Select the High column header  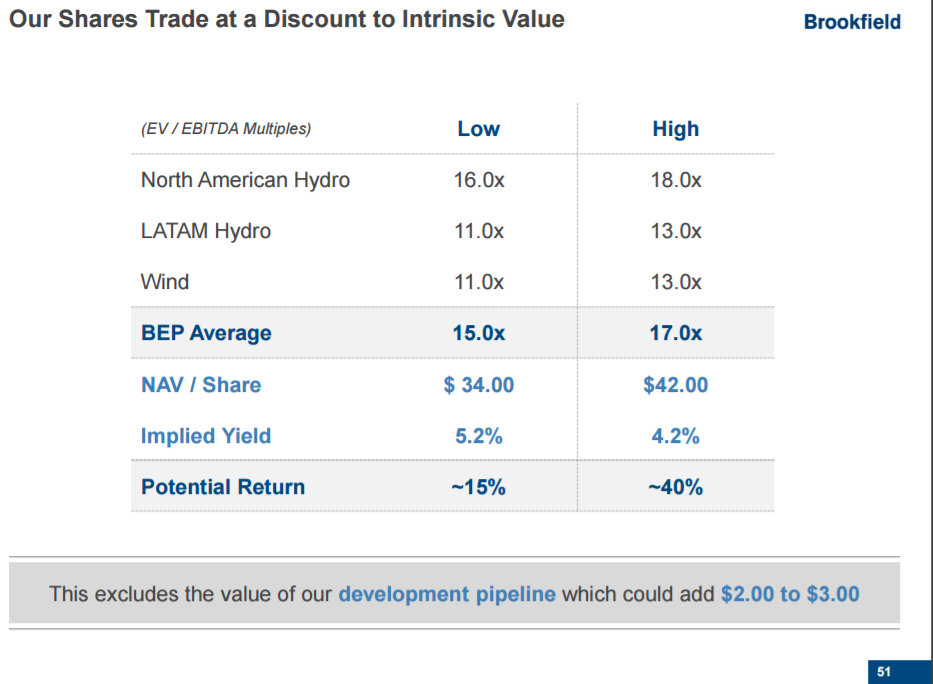click(675, 129)
